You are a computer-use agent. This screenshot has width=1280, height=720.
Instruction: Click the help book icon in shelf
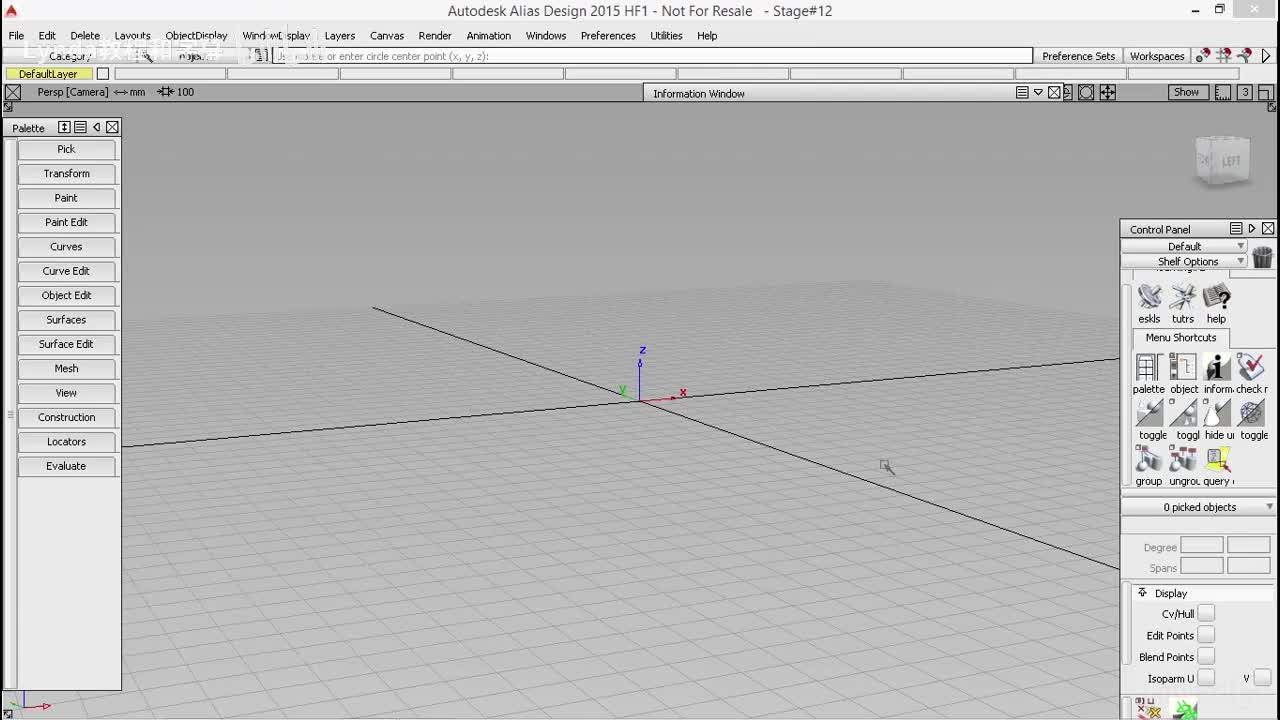1216,297
